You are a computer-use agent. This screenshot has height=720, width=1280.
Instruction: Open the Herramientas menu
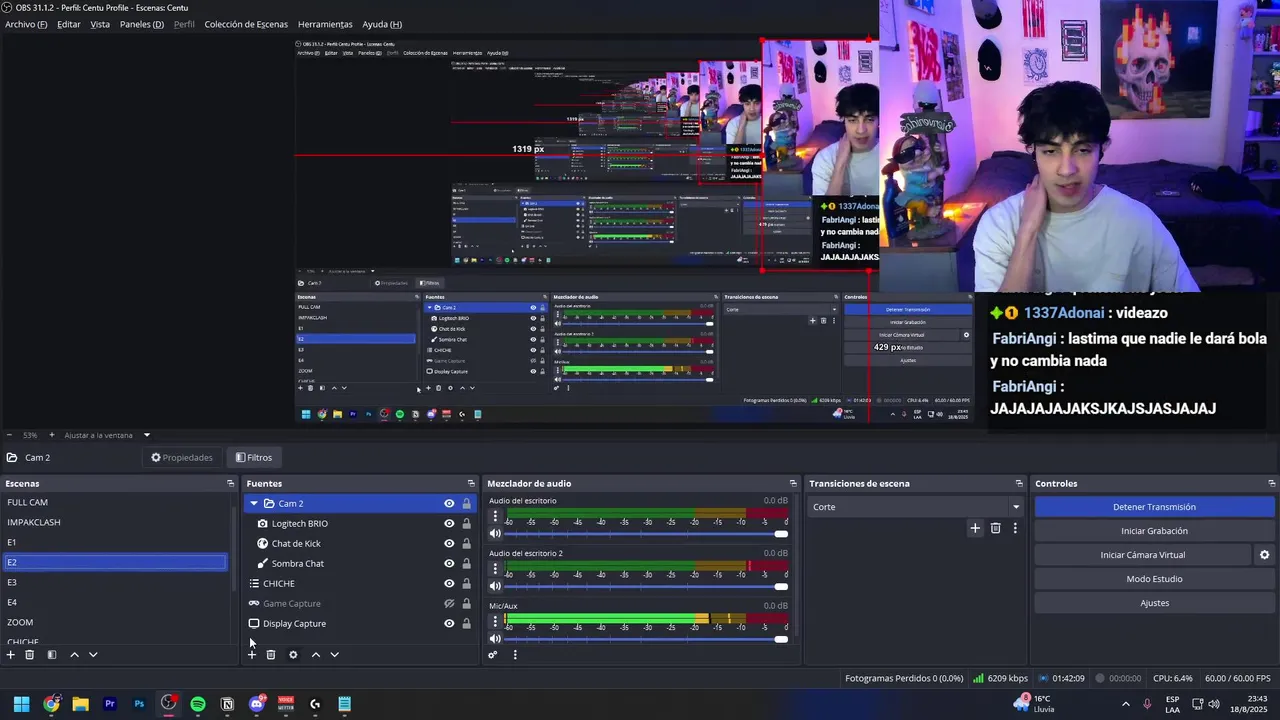pos(325,24)
